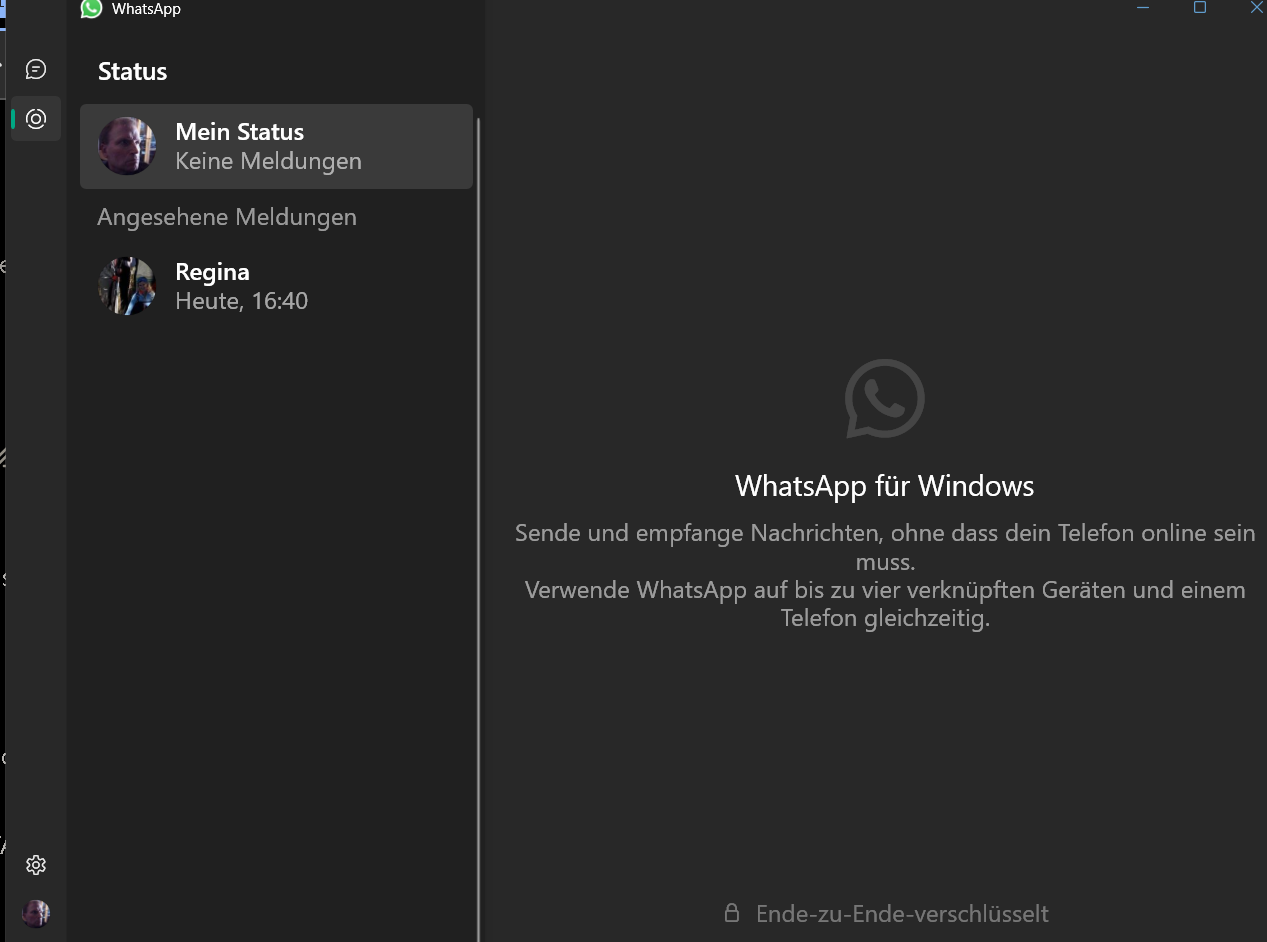
Task: Open own profile picture in sidebar
Action: tap(36, 913)
